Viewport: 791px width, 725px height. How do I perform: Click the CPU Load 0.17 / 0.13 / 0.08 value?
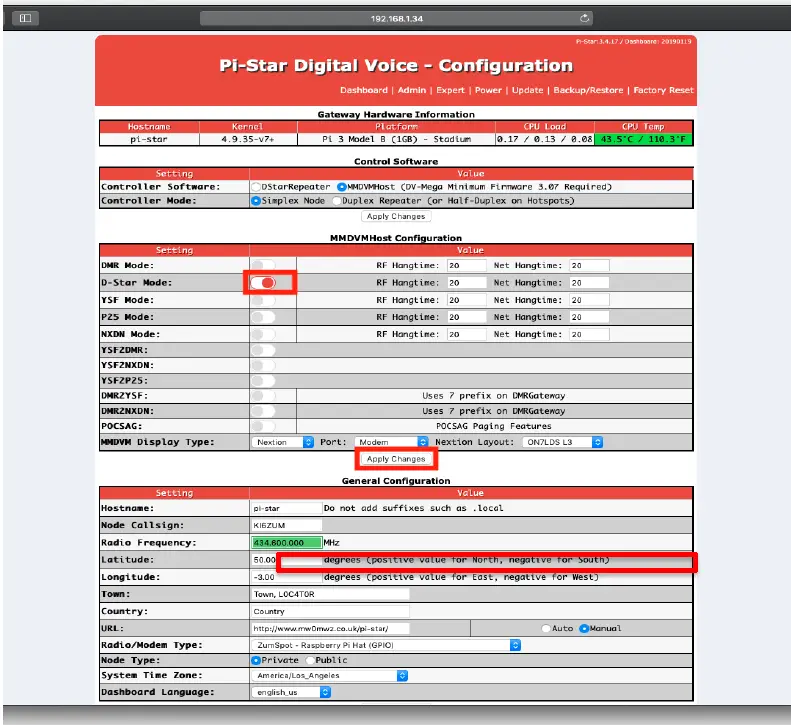[x=544, y=139]
